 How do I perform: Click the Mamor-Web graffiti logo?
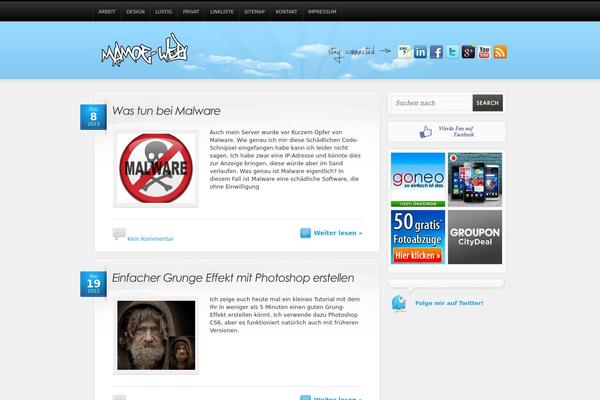point(145,50)
